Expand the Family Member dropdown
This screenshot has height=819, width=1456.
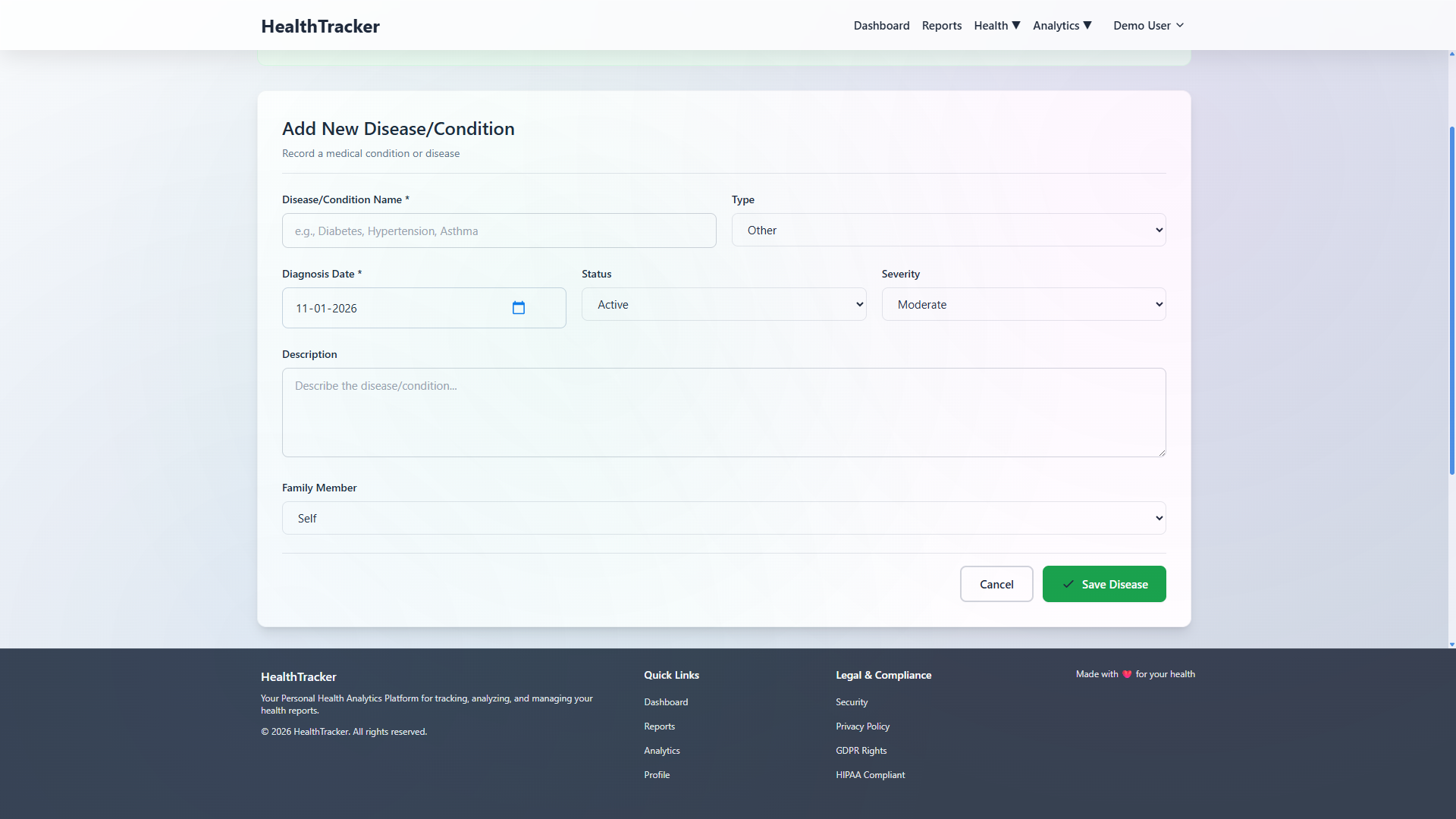pos(723,519)
